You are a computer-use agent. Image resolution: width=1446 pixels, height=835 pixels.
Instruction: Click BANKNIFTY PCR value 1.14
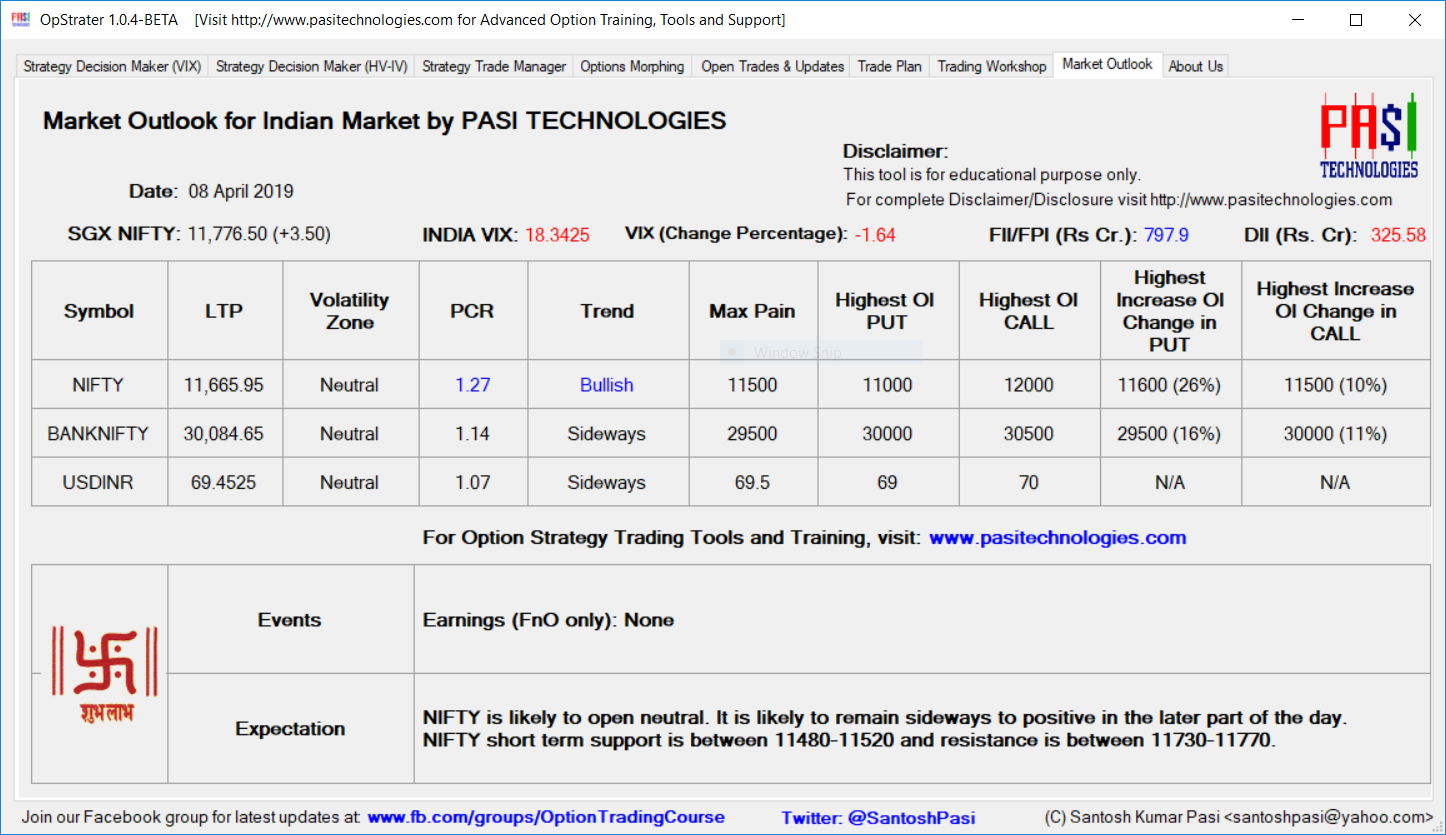point(473,434)
